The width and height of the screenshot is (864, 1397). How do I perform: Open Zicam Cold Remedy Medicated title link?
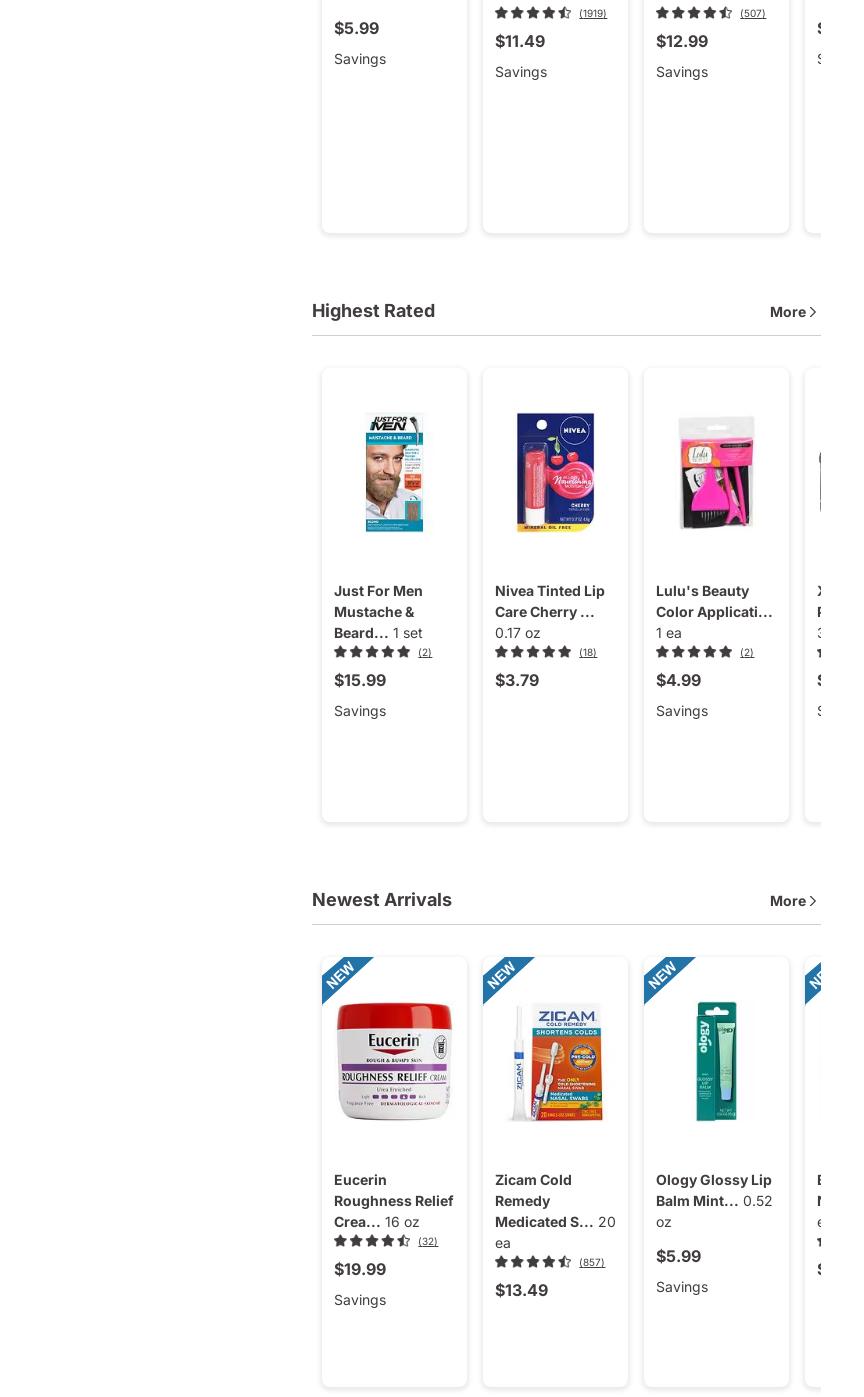click(x=545, y=1200)
